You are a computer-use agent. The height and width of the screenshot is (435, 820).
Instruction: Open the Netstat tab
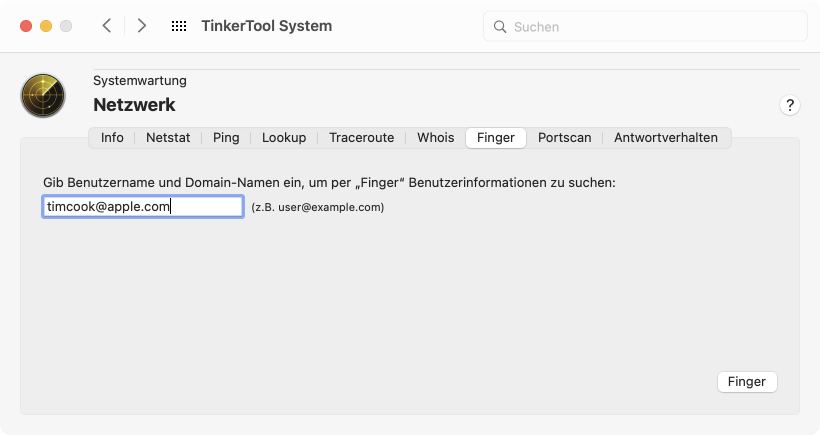point(168,138)
